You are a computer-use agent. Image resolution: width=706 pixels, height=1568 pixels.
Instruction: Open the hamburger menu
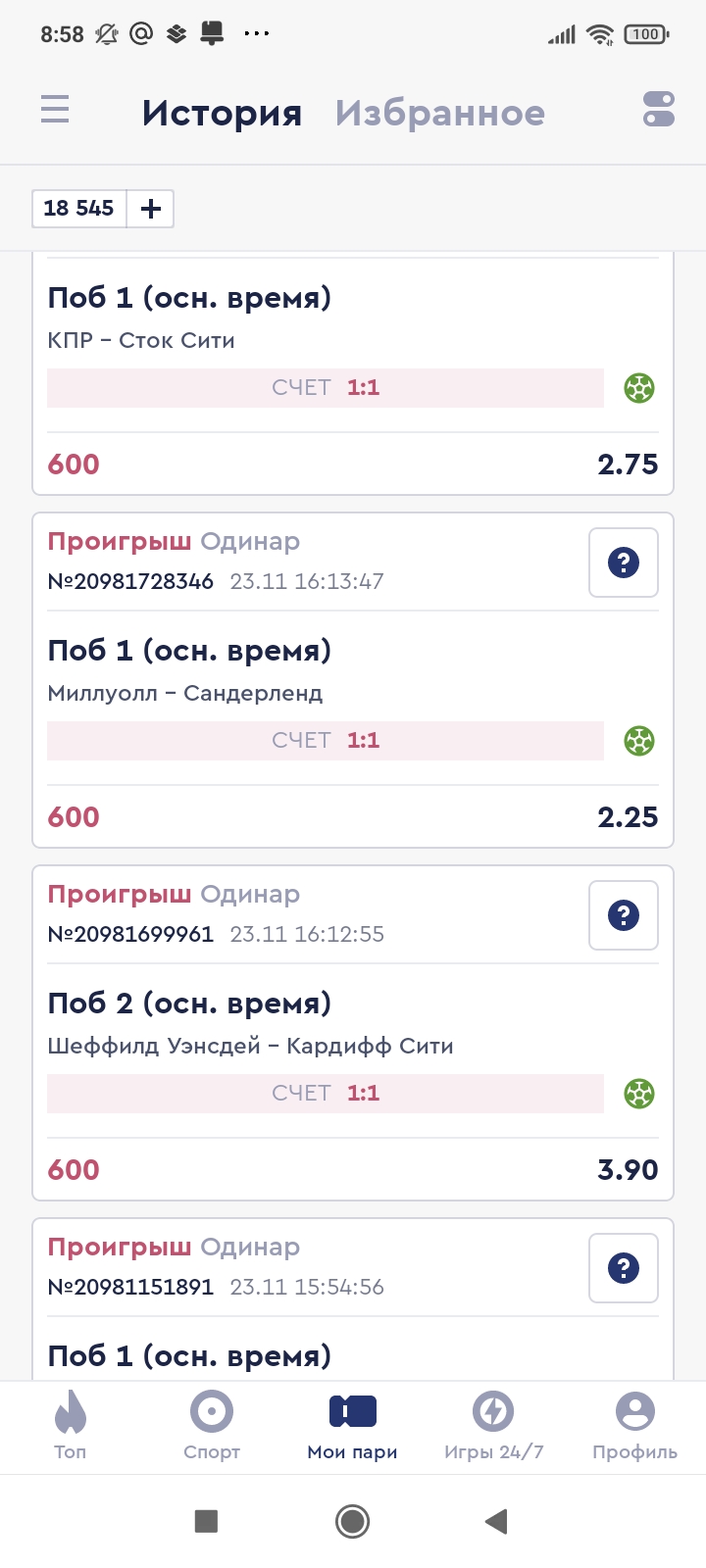(x=55, y=109)
